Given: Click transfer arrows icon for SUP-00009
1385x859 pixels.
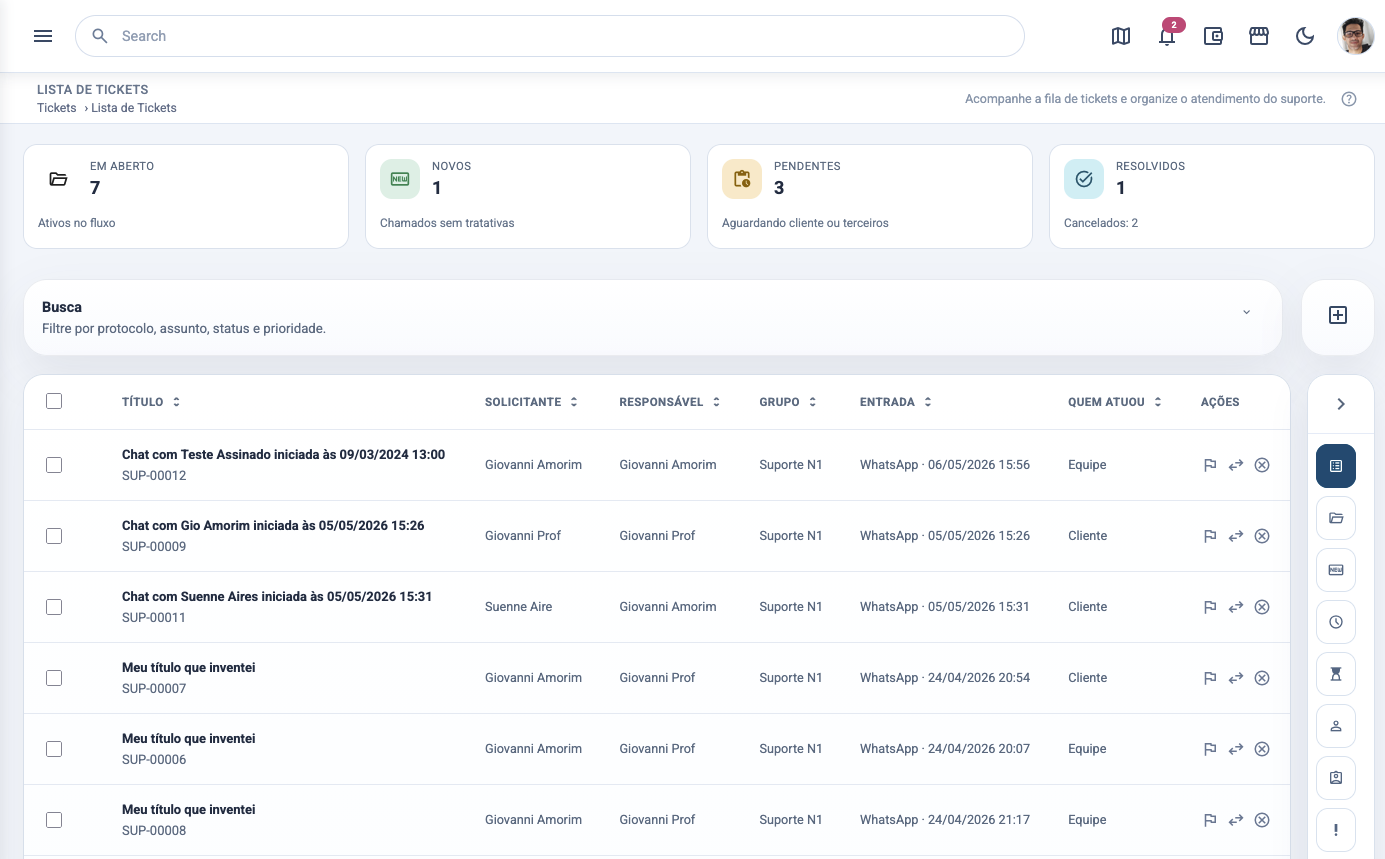Looking at the screenshot, I should coord(1236,536).
